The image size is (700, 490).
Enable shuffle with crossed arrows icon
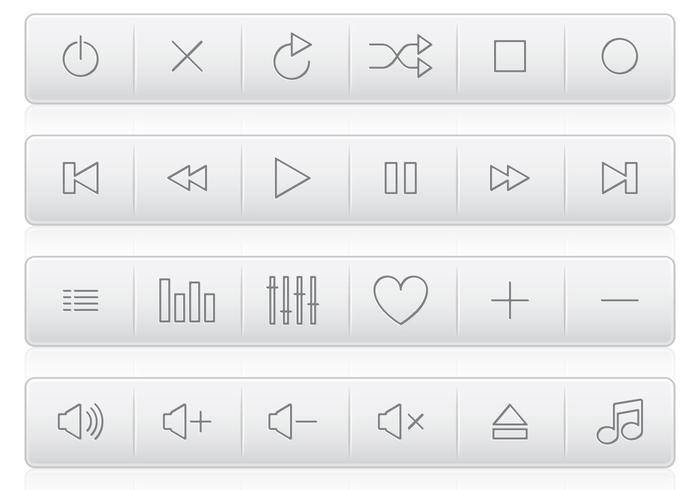[x=401, y=57]
